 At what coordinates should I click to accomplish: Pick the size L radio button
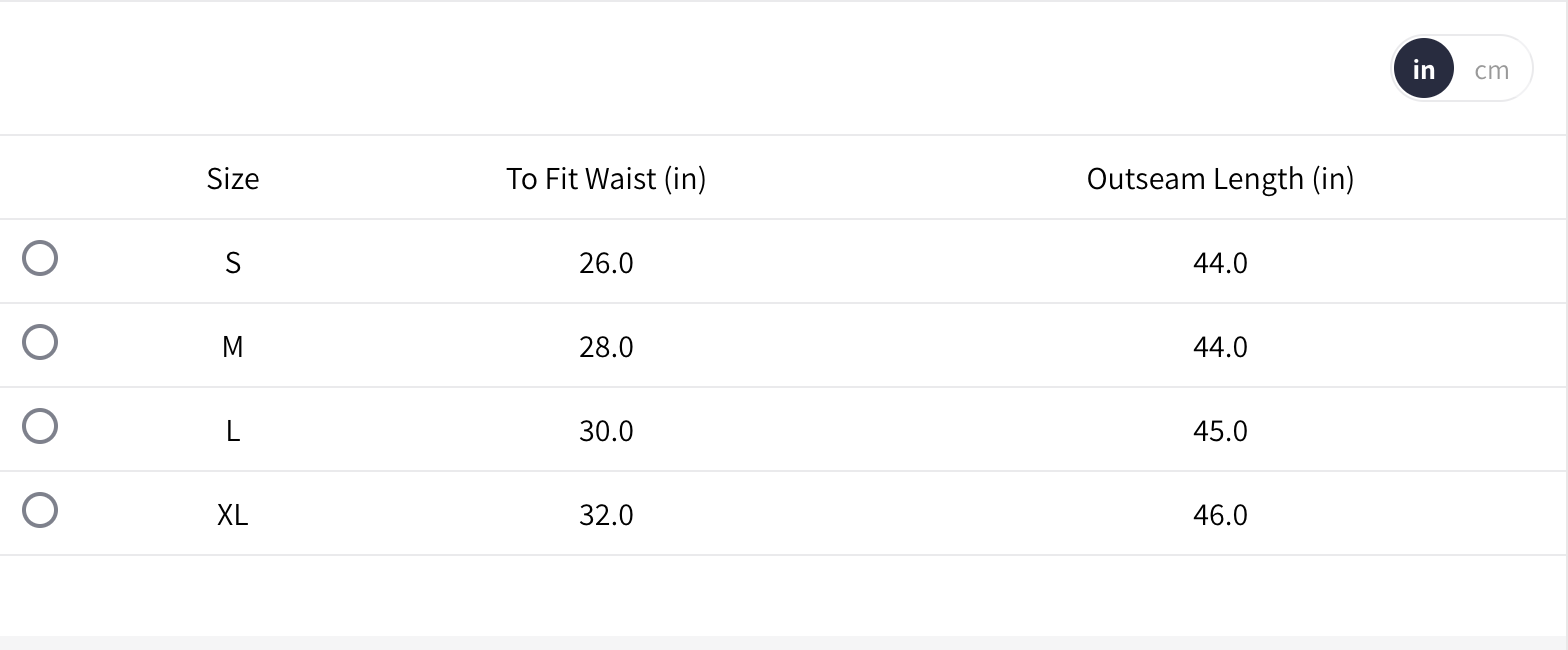point(40,427)
